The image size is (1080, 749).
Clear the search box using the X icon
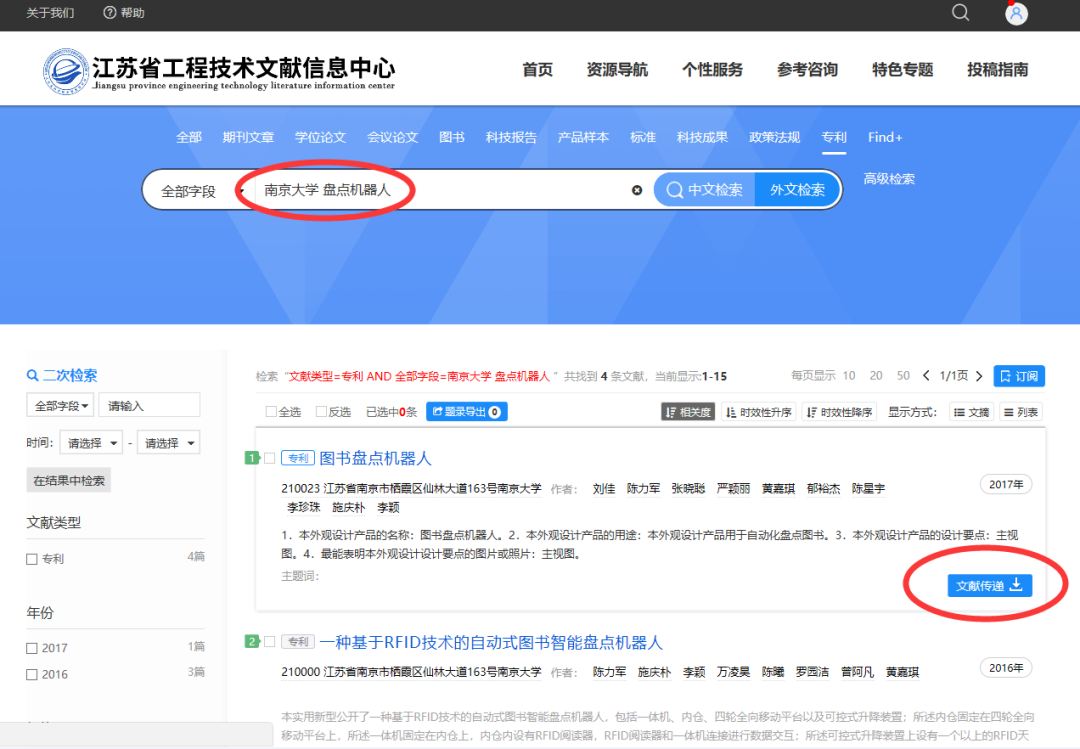coord(637,190)
